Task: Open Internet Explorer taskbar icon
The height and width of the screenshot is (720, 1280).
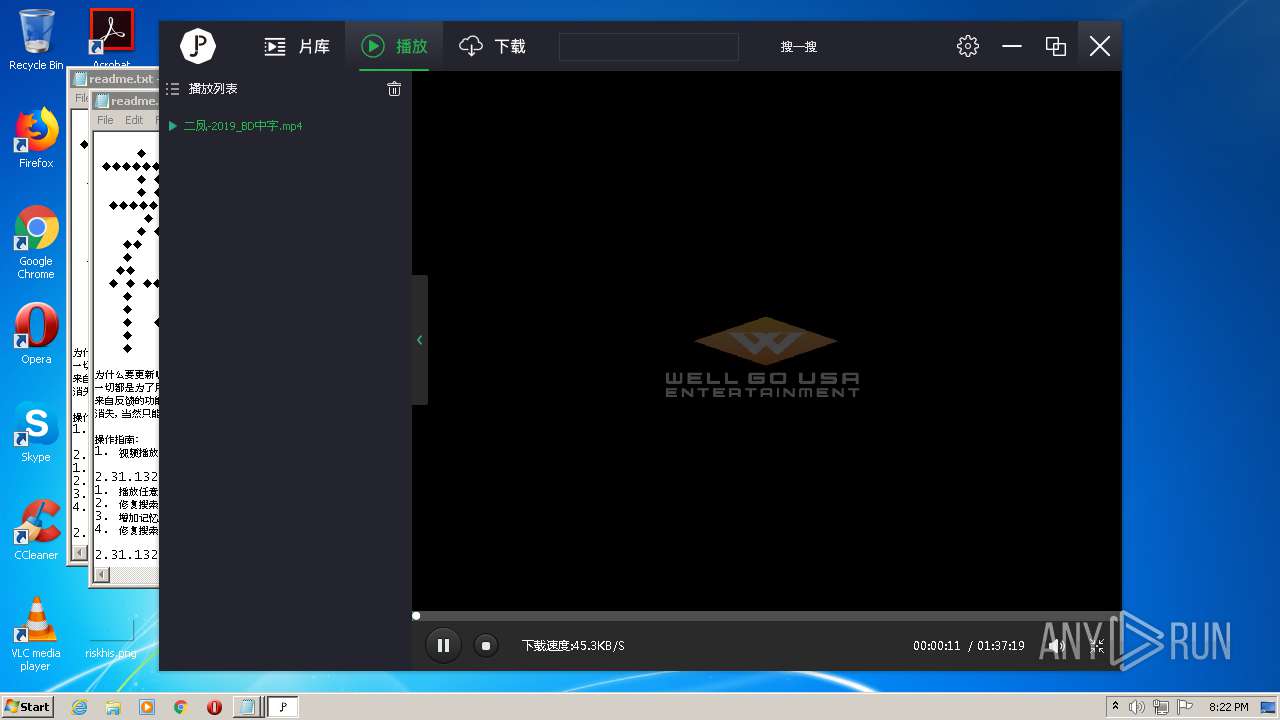Action: coord(79,707)
